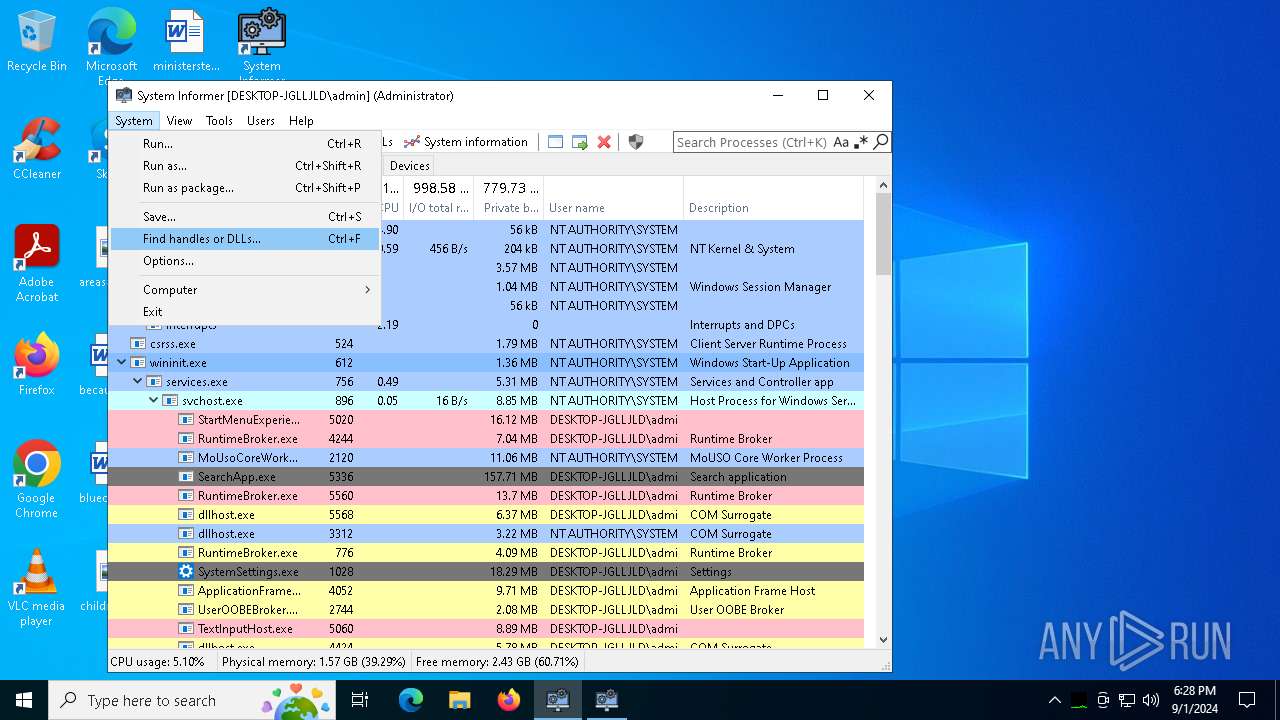Open Options... from System menu

245,261
